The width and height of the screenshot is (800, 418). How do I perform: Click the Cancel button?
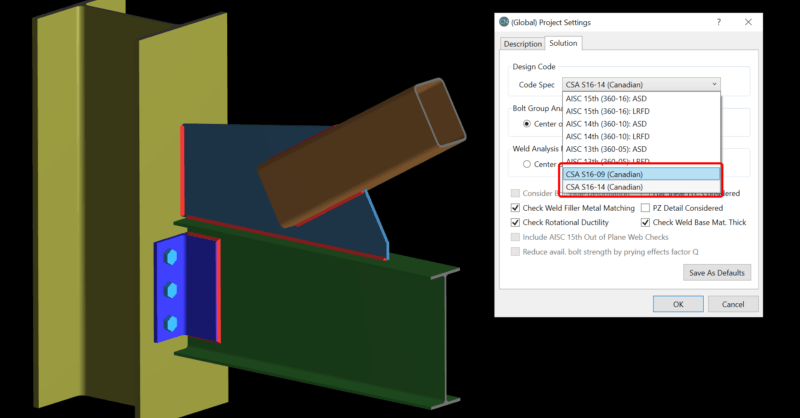point(732,304)
